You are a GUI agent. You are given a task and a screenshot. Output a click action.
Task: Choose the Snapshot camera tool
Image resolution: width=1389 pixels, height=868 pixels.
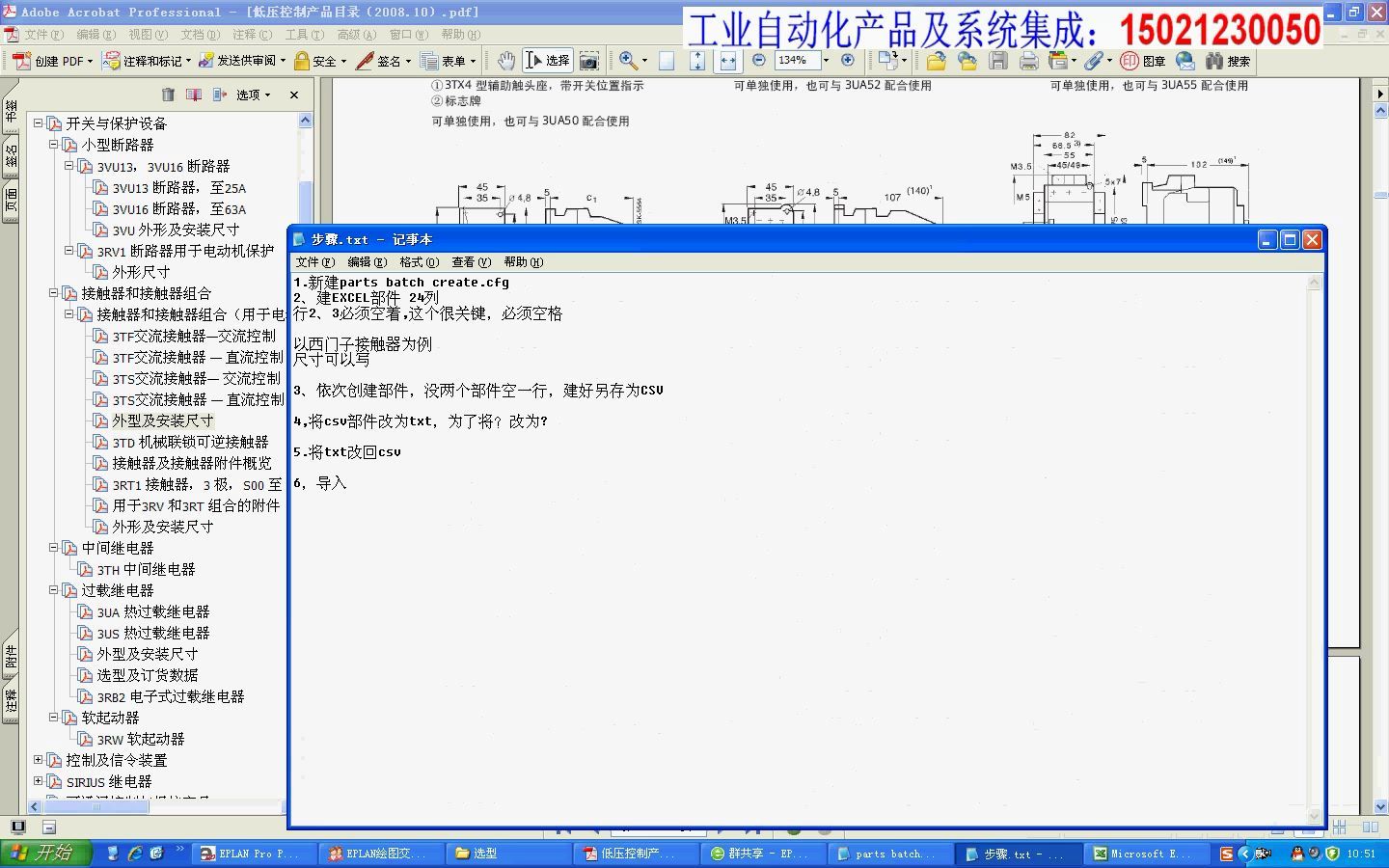[x=588, y=61]
